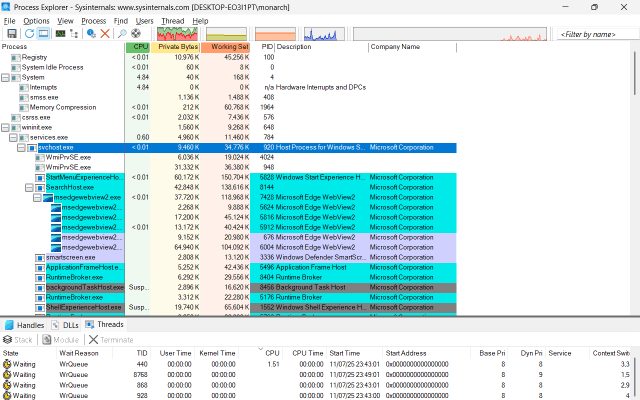Click the orange X Kill Process icon
Image resolution: width=640 pixels, height=400 pixels.
click(x=105, y=33)
